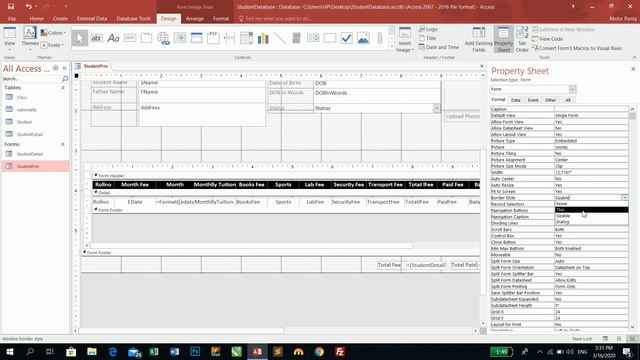Choose the Select pointer tool in Controls
Screen dimensions: 640x360
[80, 38]
